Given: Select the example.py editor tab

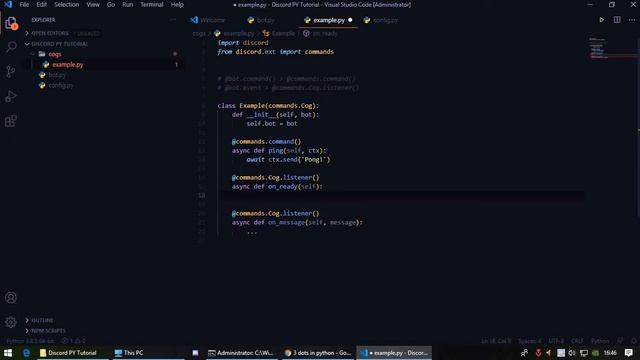Looking at the screenshot, I should pos(329,20).
